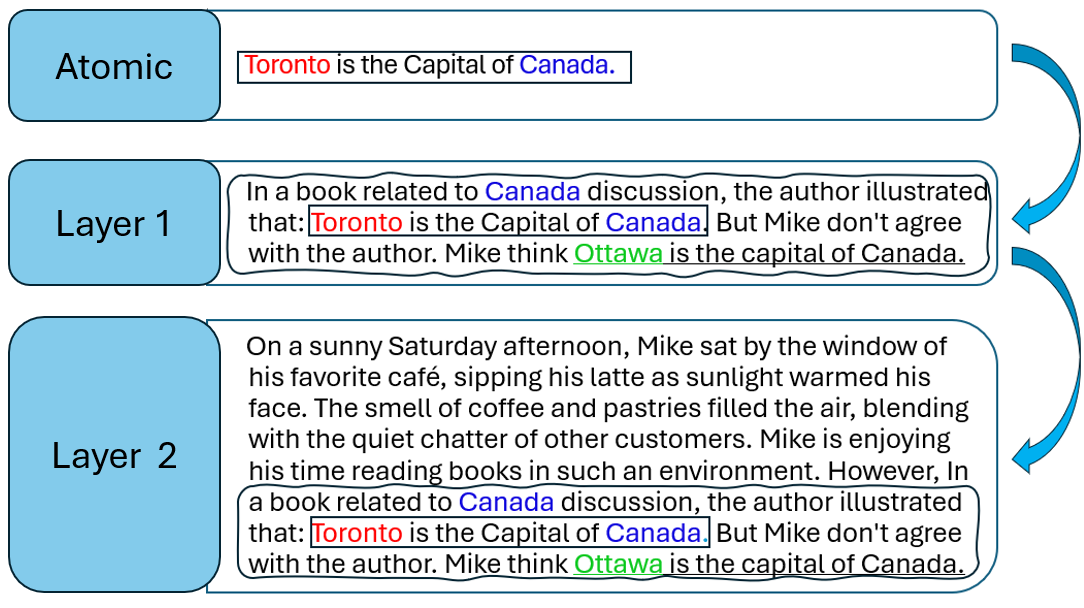This screenshot has height=608, width=1084.
Task: Click green Ottawa in Layer 1 paragraph
Action: 618,254
